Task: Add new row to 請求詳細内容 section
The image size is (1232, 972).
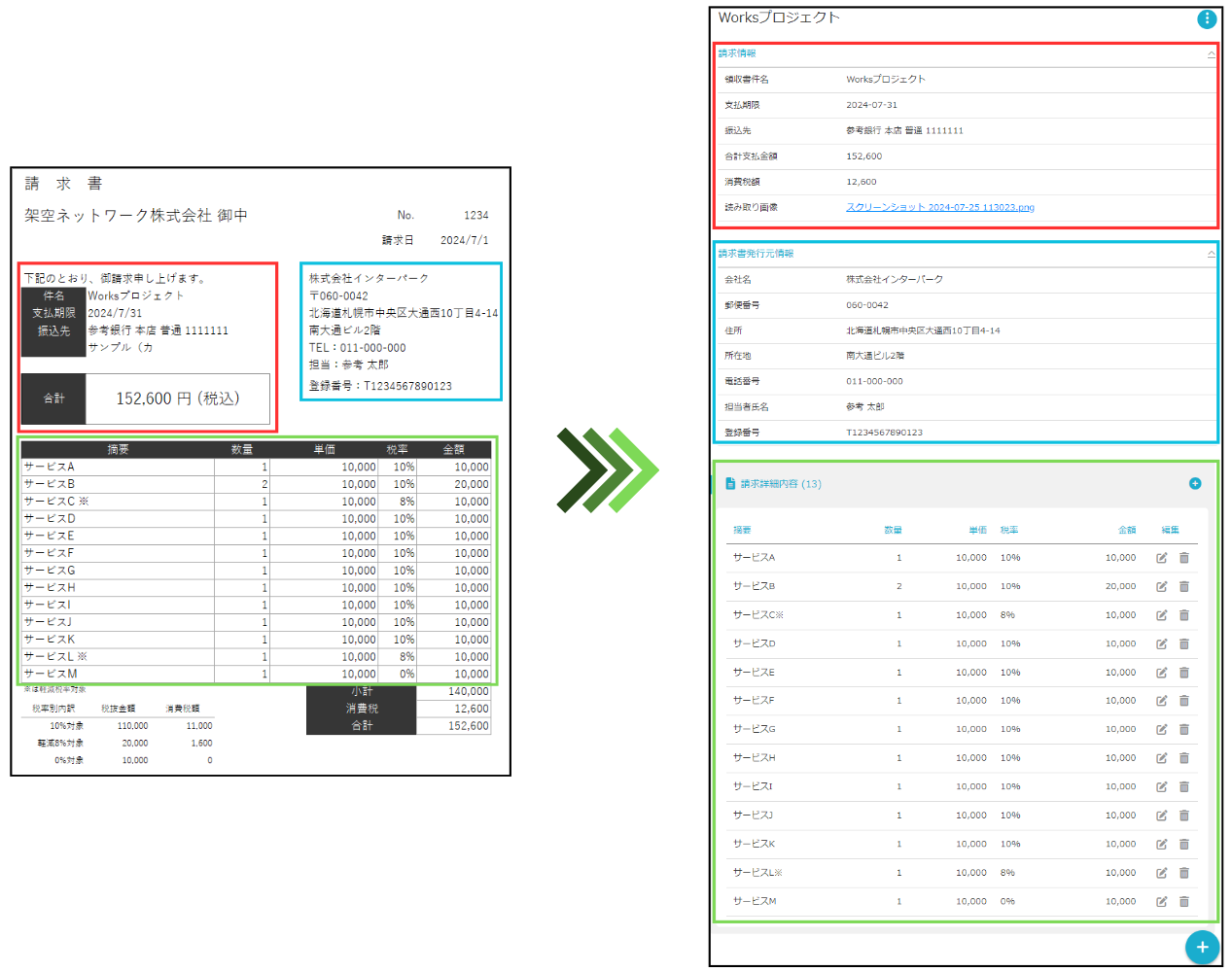Action: 1195,484
